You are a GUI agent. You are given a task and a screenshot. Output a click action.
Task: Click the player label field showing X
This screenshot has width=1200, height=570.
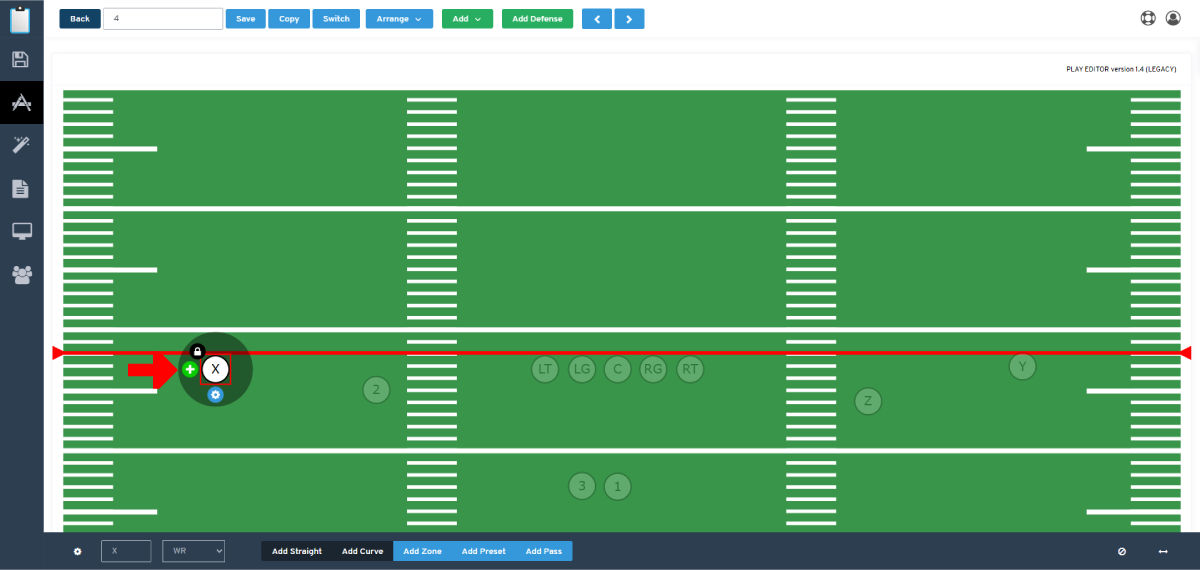click(x=126, y=551)
